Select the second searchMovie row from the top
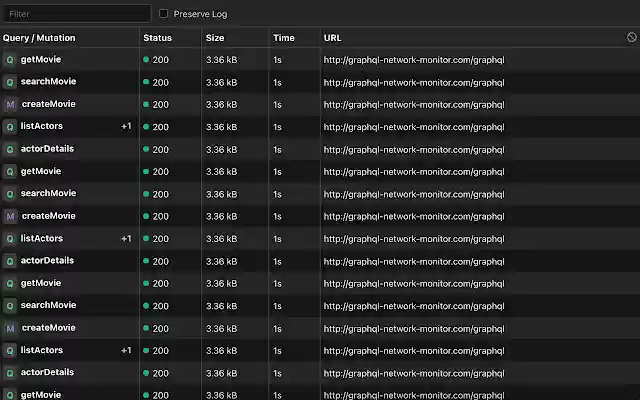 (x=320, y=194)
